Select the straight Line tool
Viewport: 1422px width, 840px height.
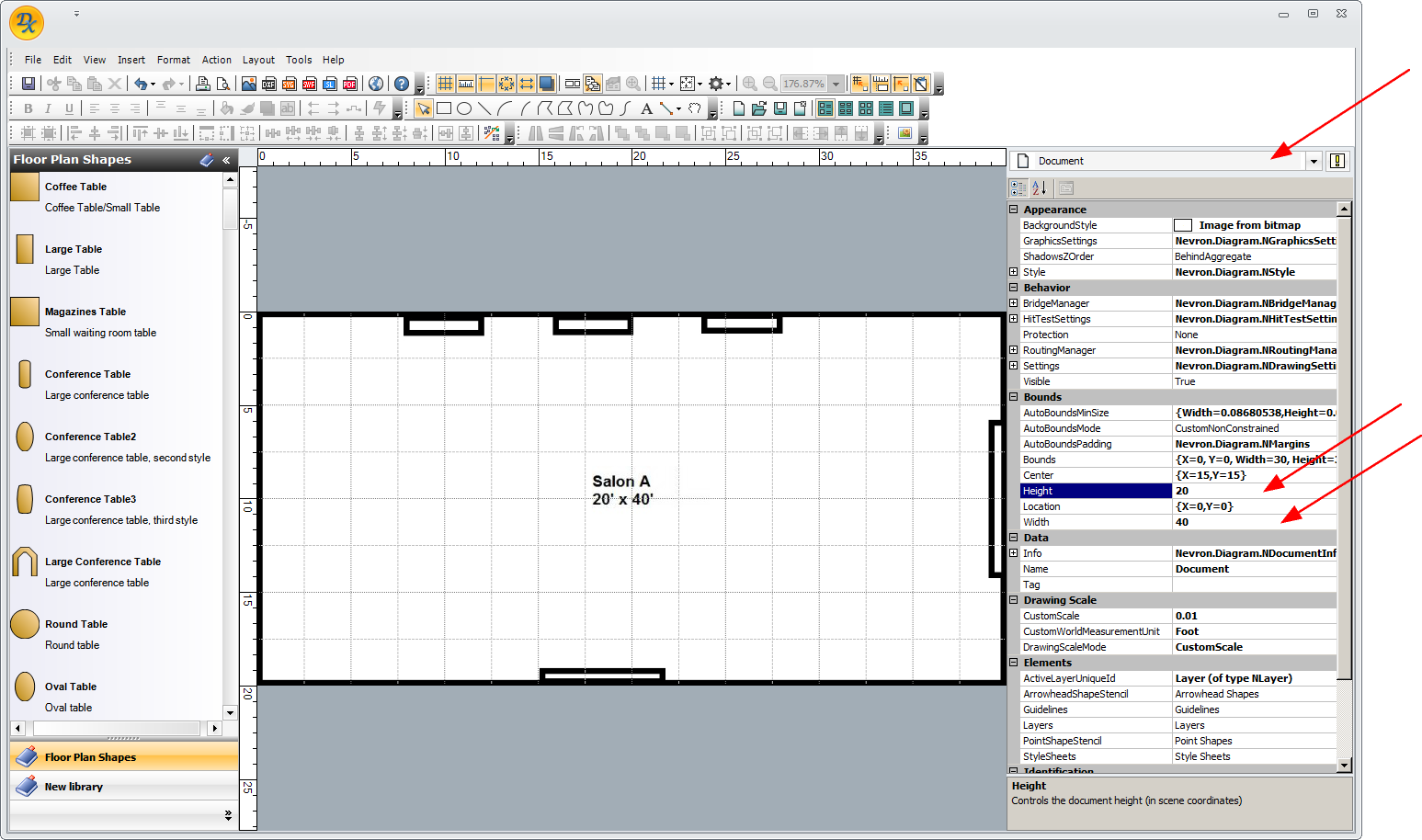(484, 108)
